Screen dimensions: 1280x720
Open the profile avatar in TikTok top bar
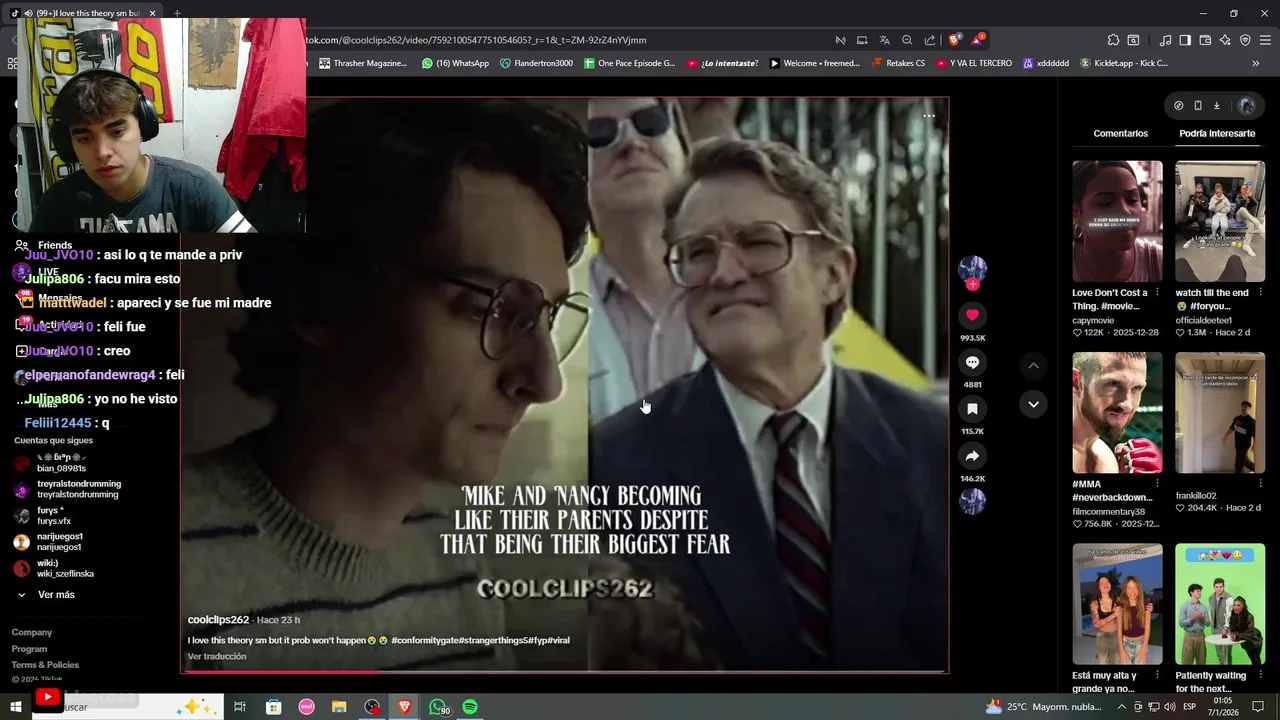[x=1246, y=105]
